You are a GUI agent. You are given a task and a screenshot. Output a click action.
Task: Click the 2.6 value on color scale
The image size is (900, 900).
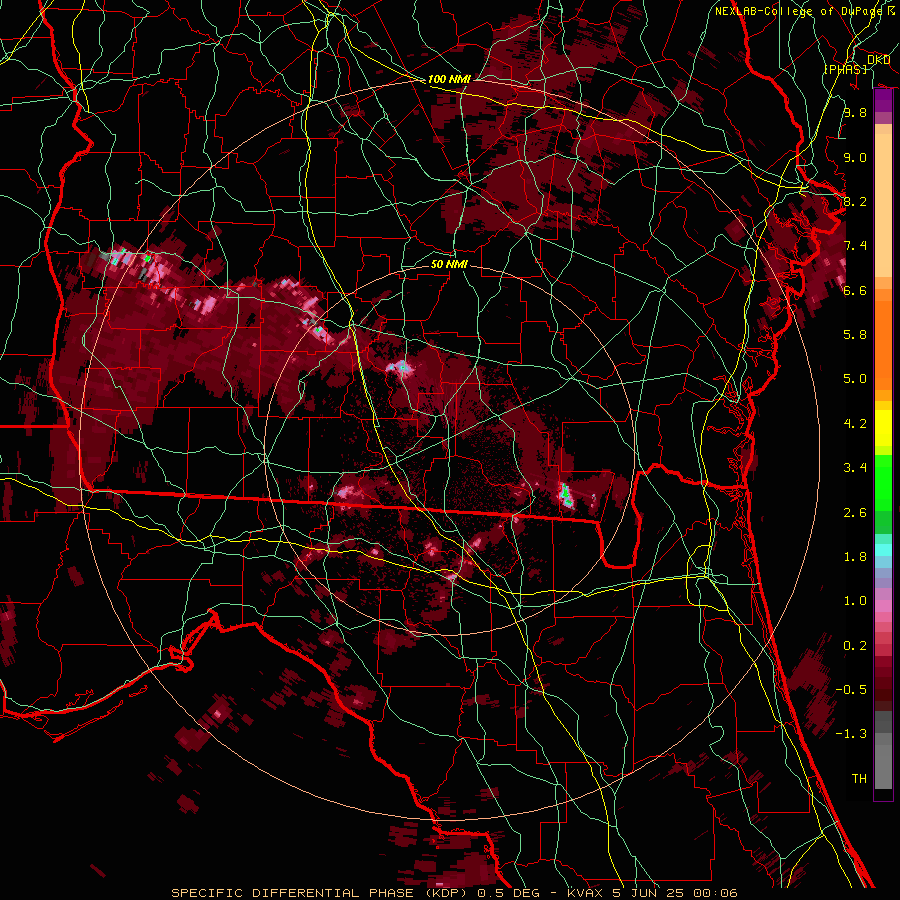point(855,513)
